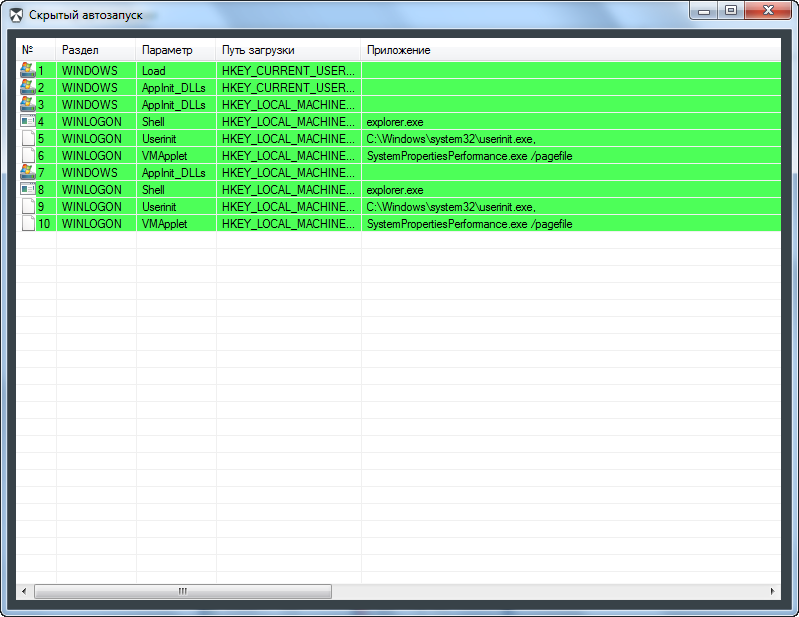The width and height of the screenshot is (799, 617).
Task: Click the blank file icon in row 6
Action: (x=29, y=155)
